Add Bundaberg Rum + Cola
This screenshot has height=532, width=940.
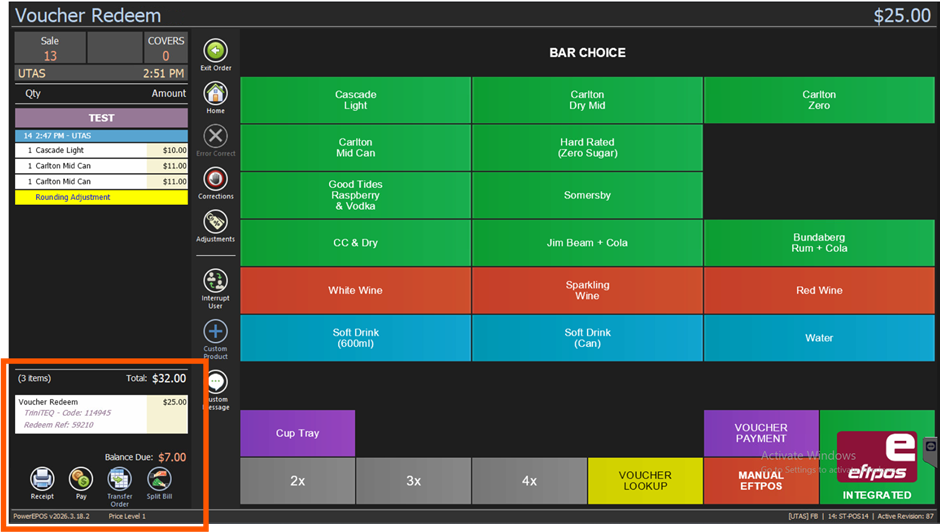(x=819, y=243)
